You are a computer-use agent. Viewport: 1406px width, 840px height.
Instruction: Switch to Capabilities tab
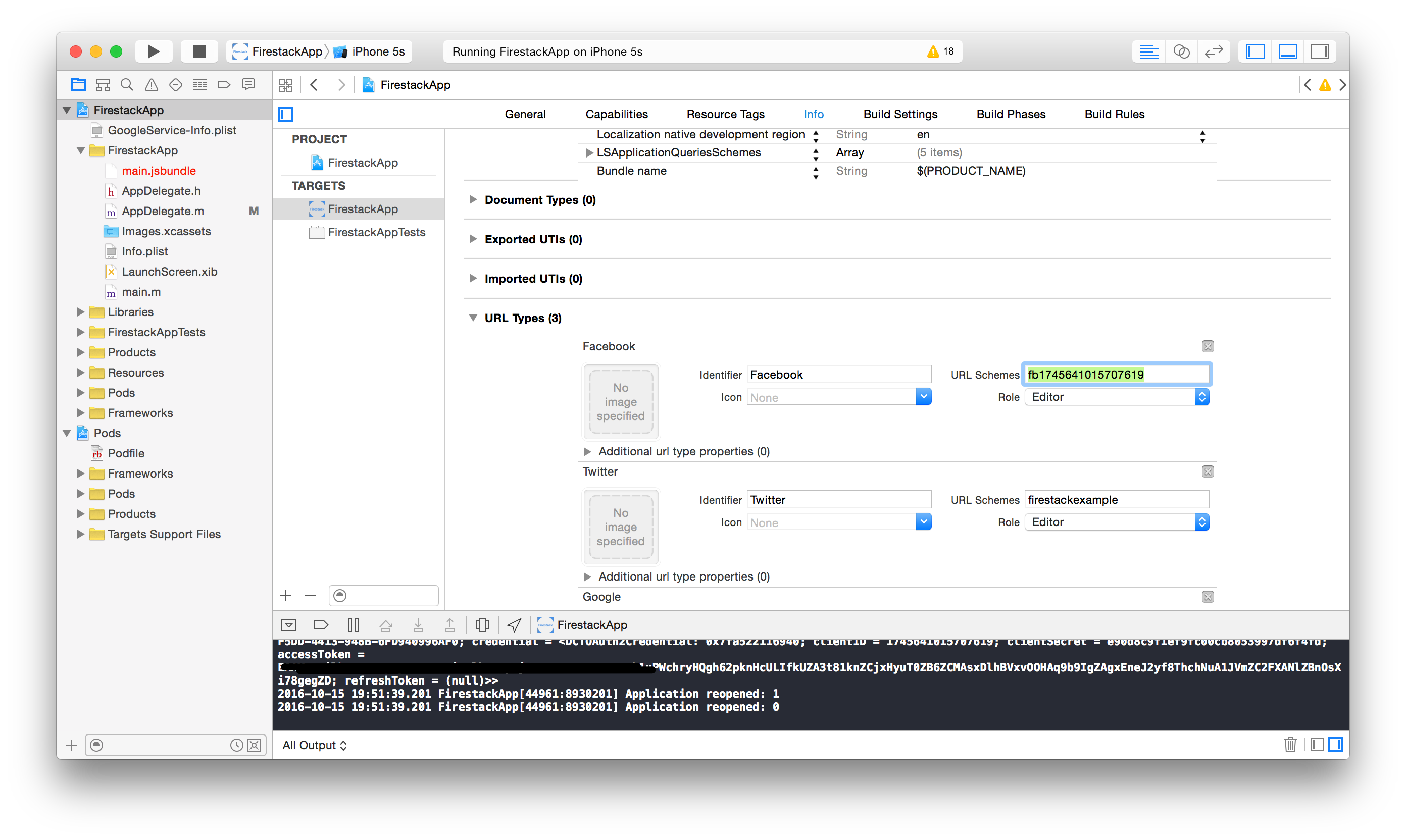tap(616, 115)
